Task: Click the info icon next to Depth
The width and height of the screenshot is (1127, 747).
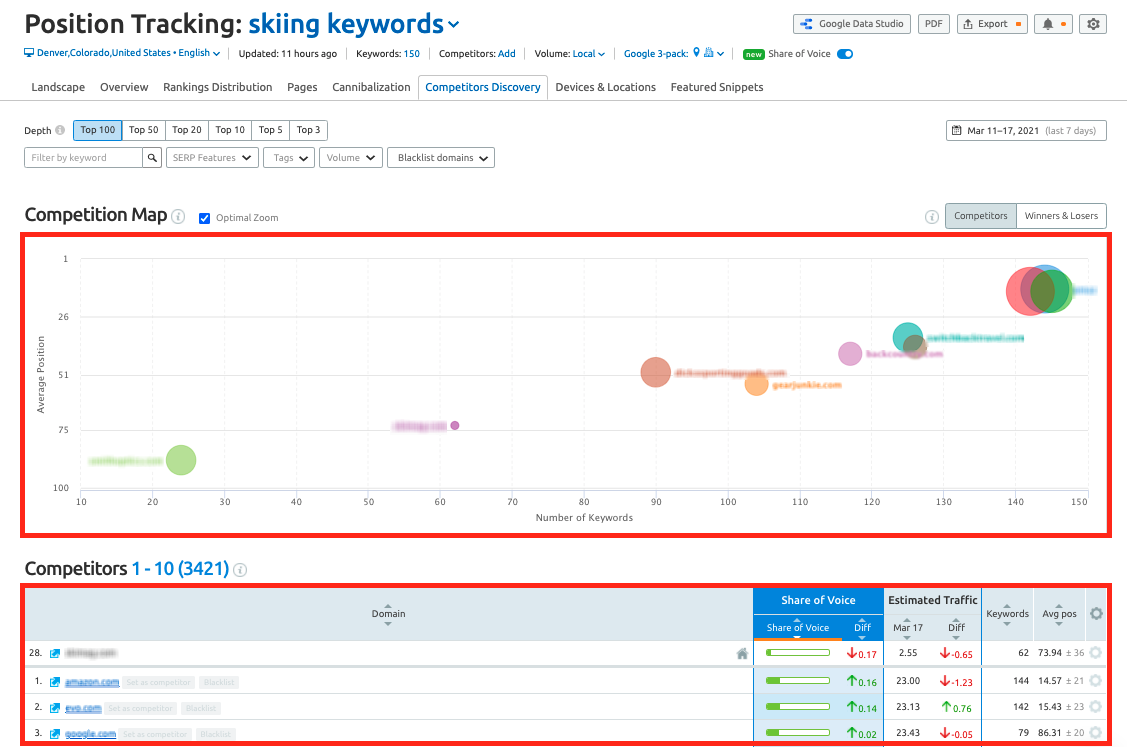Action: pyautogui.click(x=60, y=130)
